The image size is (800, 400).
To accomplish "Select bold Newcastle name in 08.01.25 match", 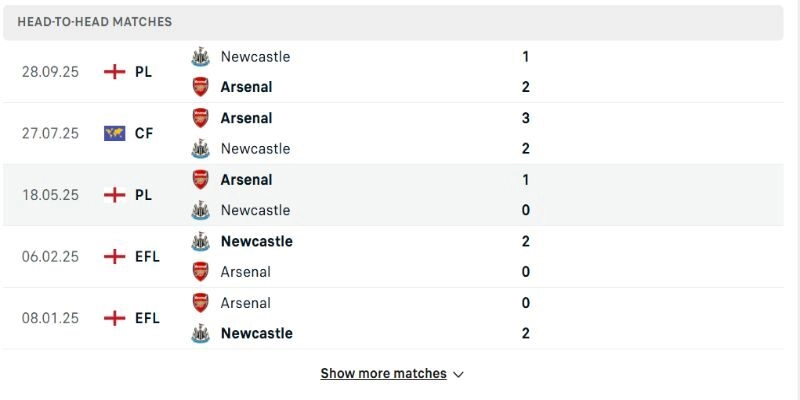I will (x=256, y=333).
